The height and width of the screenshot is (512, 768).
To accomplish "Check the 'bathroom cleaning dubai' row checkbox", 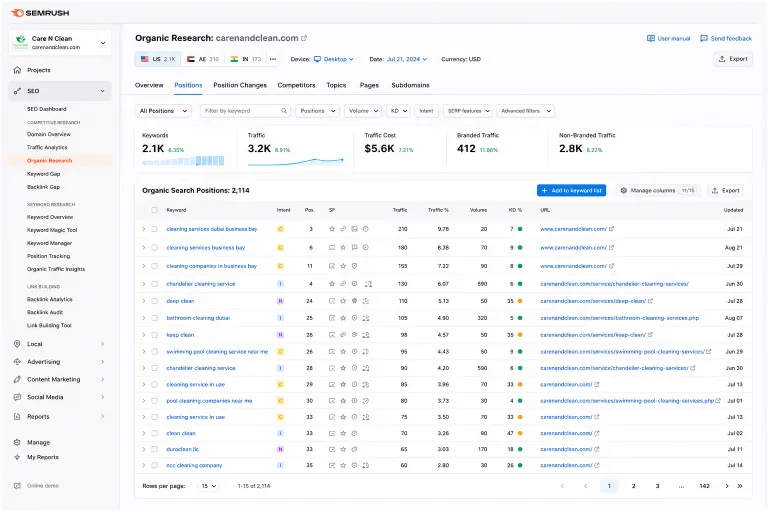I will pyautogui.click(x=154, y=318).
